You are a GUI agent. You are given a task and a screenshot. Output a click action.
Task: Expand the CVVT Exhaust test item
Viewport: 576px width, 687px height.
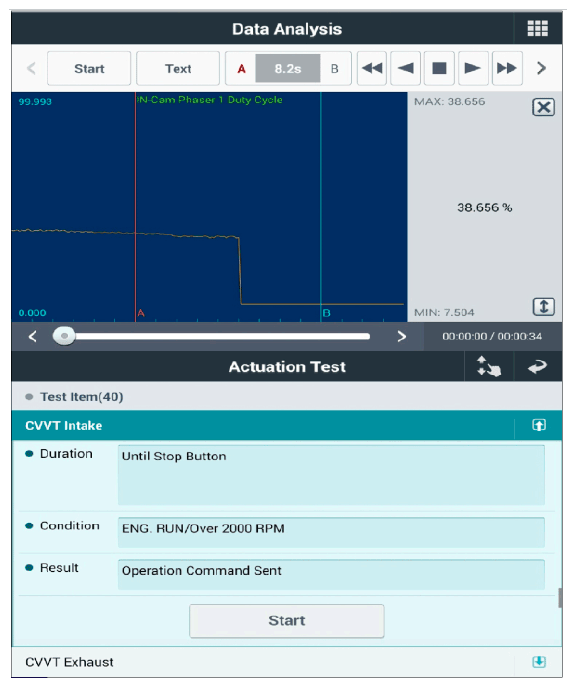click(539, 662)
